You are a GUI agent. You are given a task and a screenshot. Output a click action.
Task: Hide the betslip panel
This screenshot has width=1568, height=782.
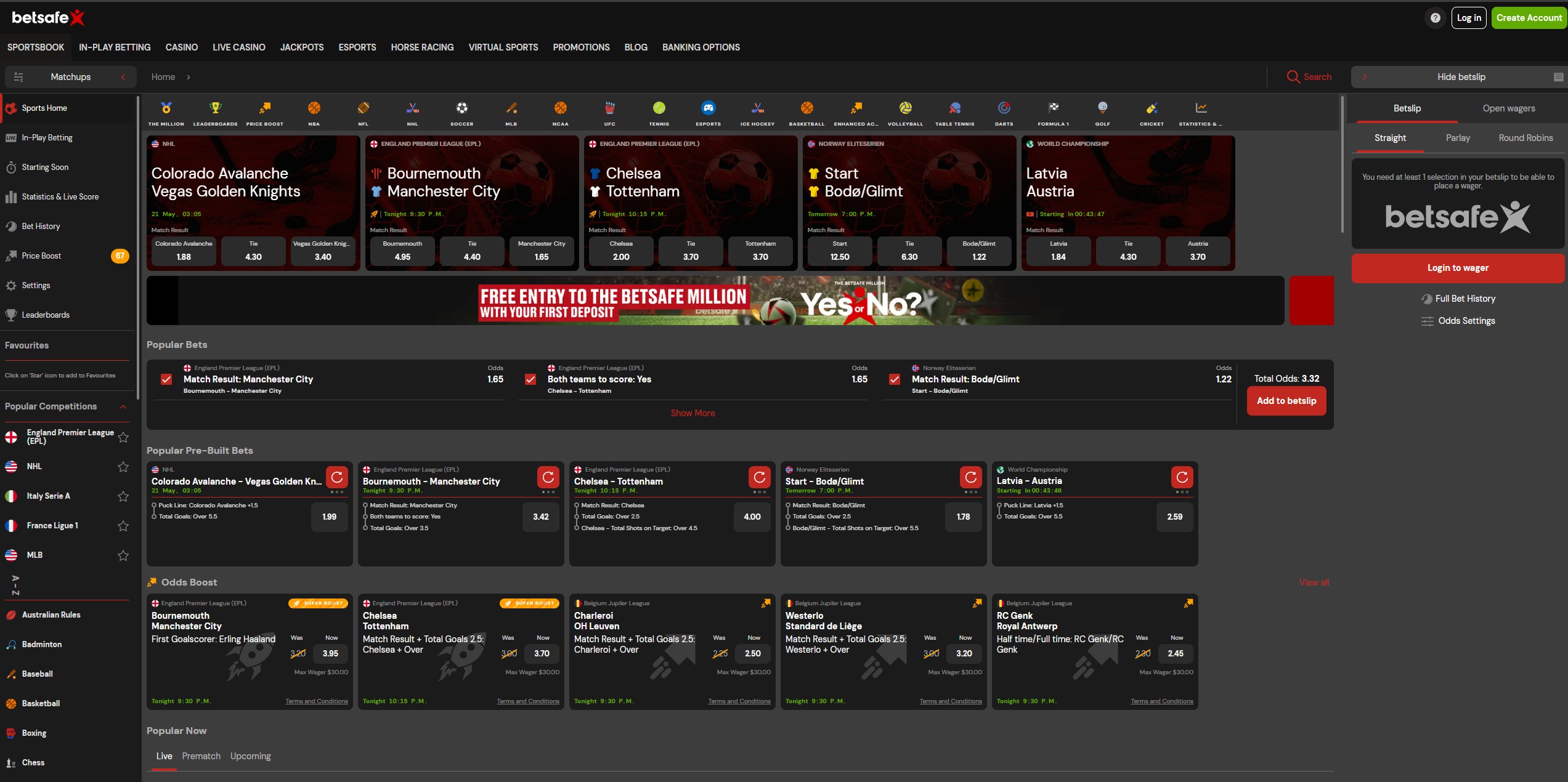click(1460, 77)
